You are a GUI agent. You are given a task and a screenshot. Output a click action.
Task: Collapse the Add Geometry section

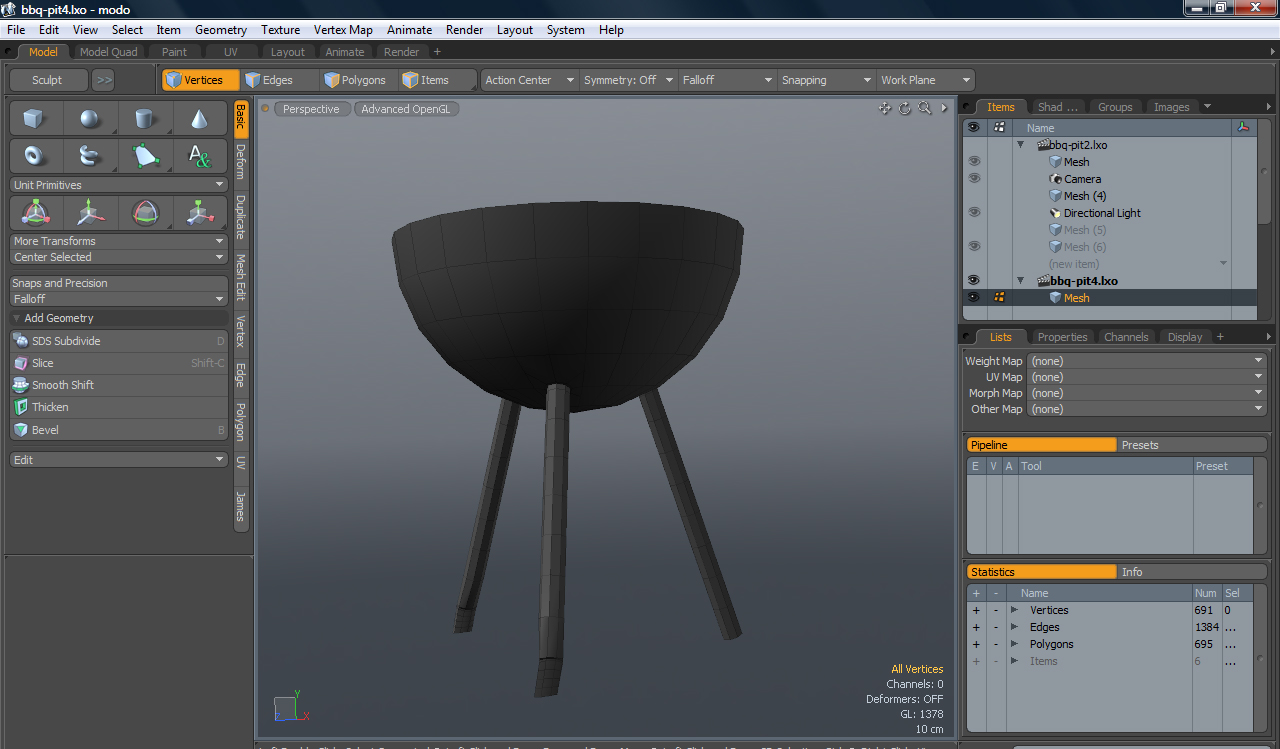tap(17, 318)
